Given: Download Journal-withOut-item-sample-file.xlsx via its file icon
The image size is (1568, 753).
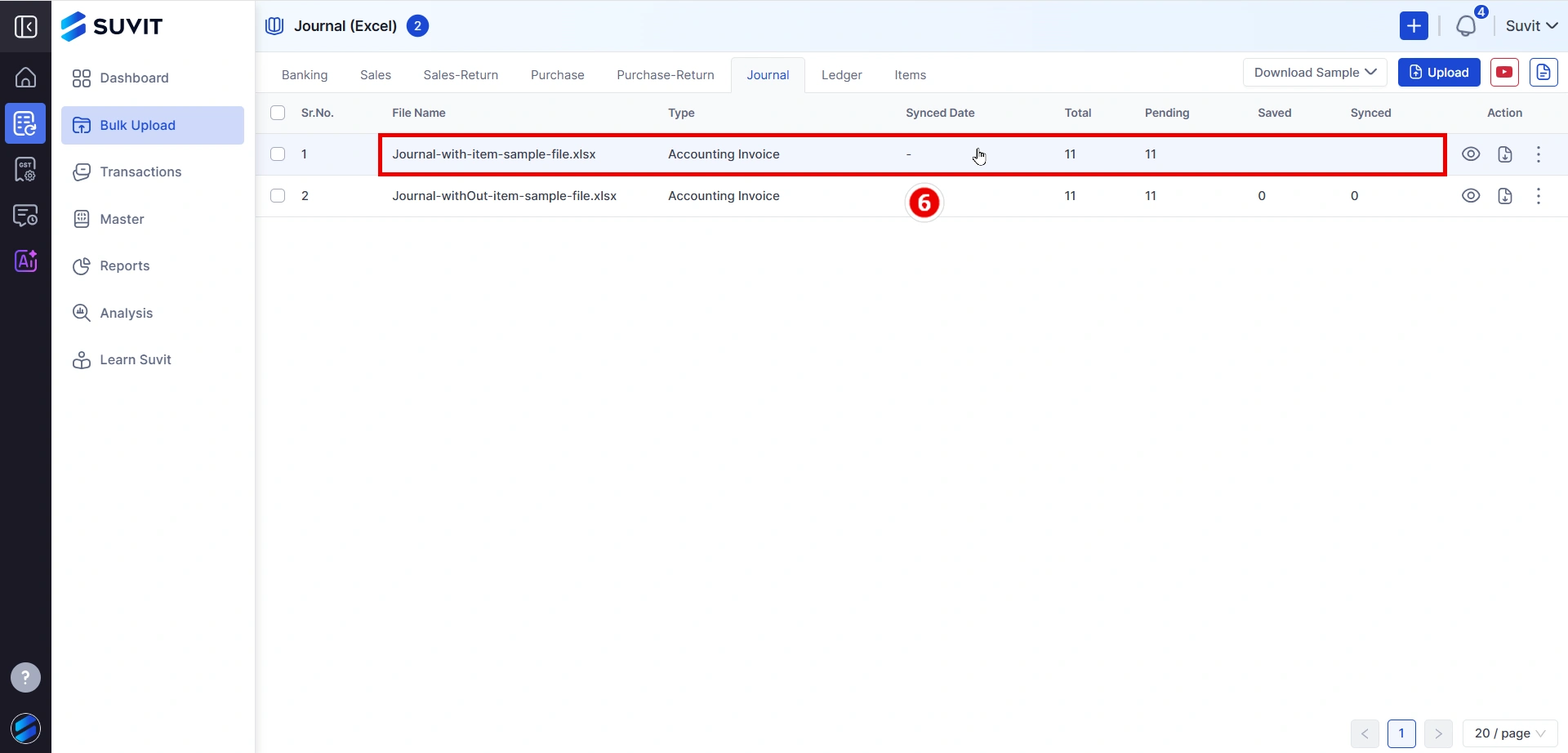Looking at the screenshot, I should tap(1505, 196).
